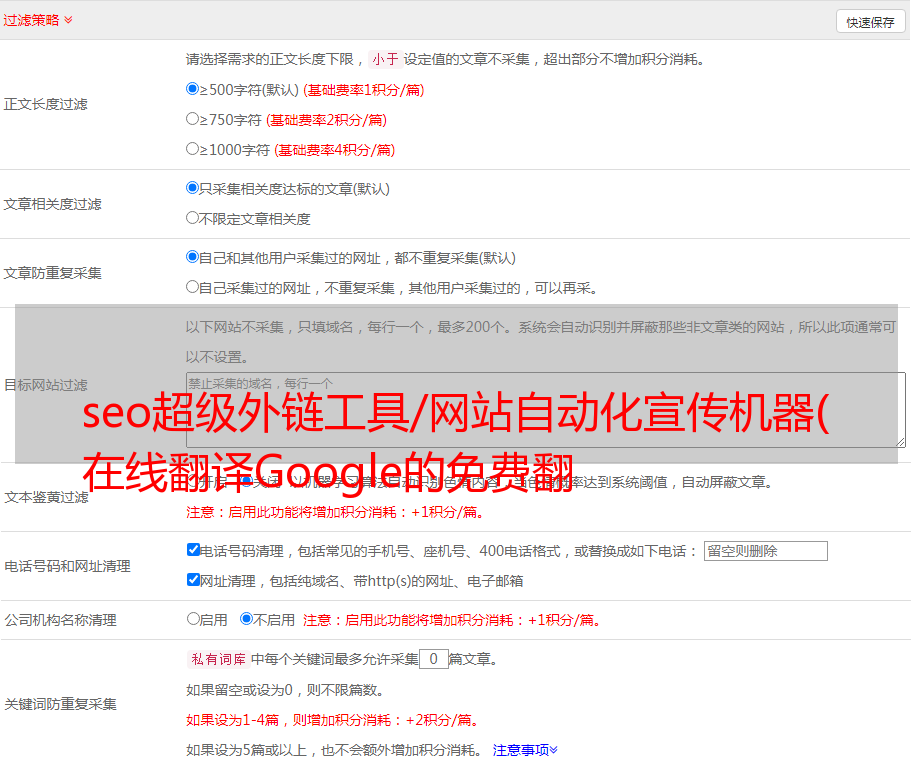Click the keyword article count field showing 0
This screenshot has height=768, width=912.
click(434, 659)
